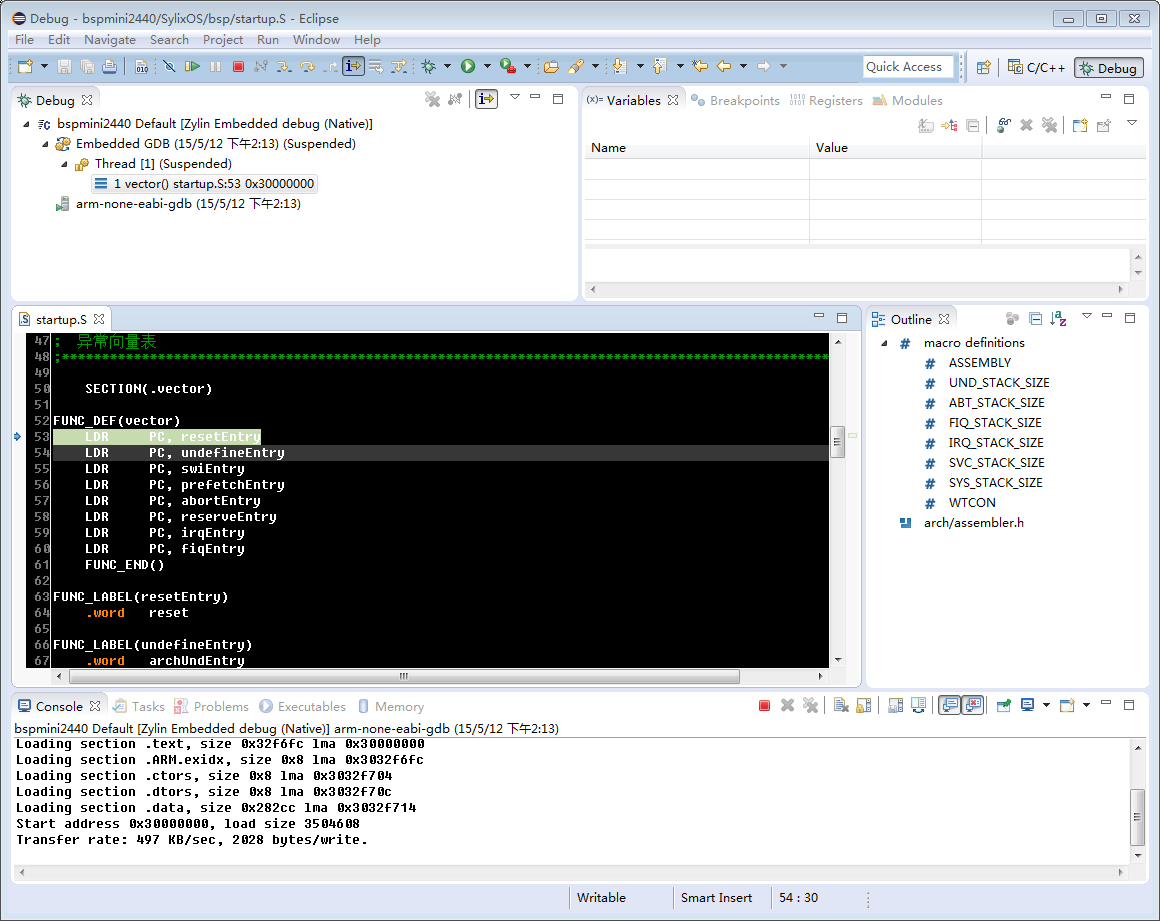Click the Open Element folder icon
This screenshot has width=1160, height=921.
coord(551,67)
